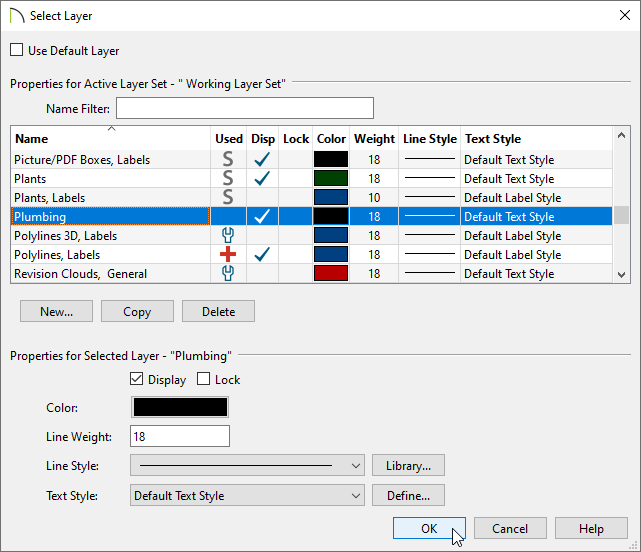Image resolution: width=641 pixels, height=552 pixels.
Task: Open Help for this dialog
Action: tap(591, 528)
